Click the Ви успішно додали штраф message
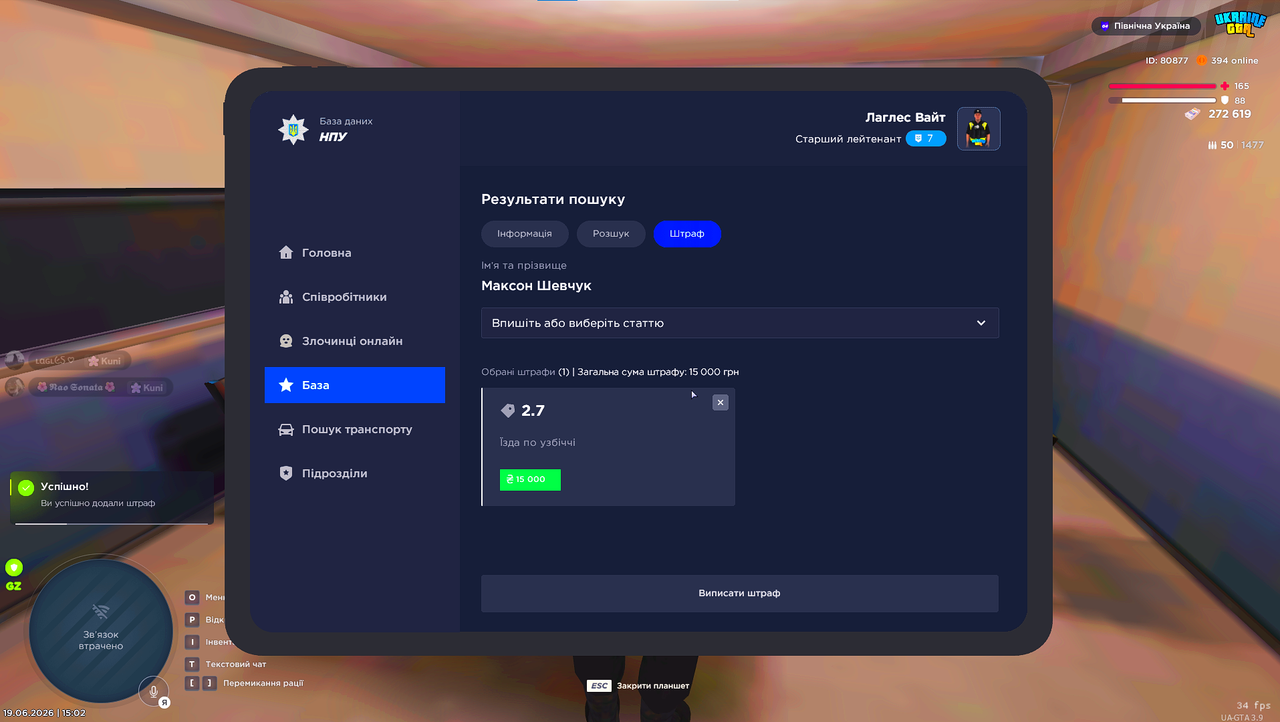This screenshot has width=1280, height=722. point(98,503)
